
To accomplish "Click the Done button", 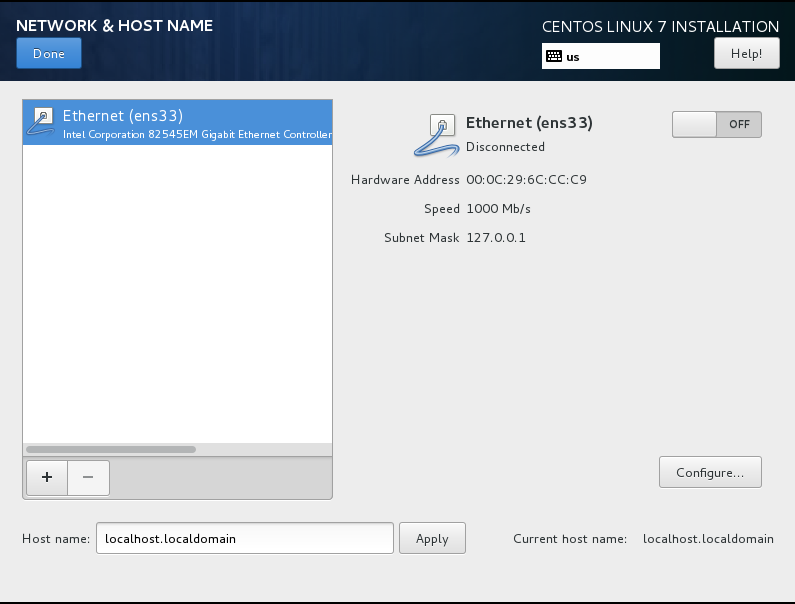I will pos(49,53).
